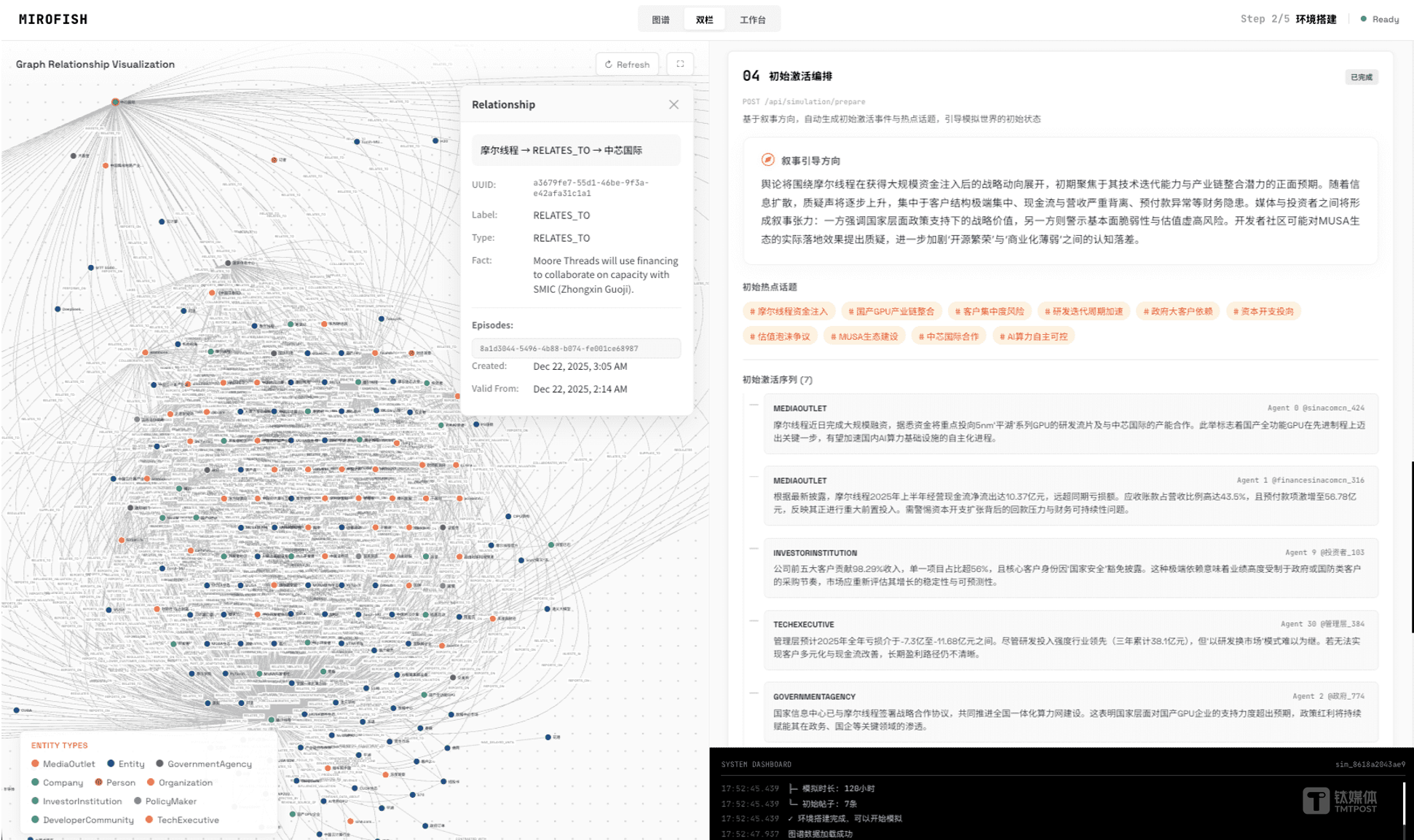Collapse the GOVERNMENTAGENCY activation entry
Screen dimensions: 1414x840
point(754,693)
